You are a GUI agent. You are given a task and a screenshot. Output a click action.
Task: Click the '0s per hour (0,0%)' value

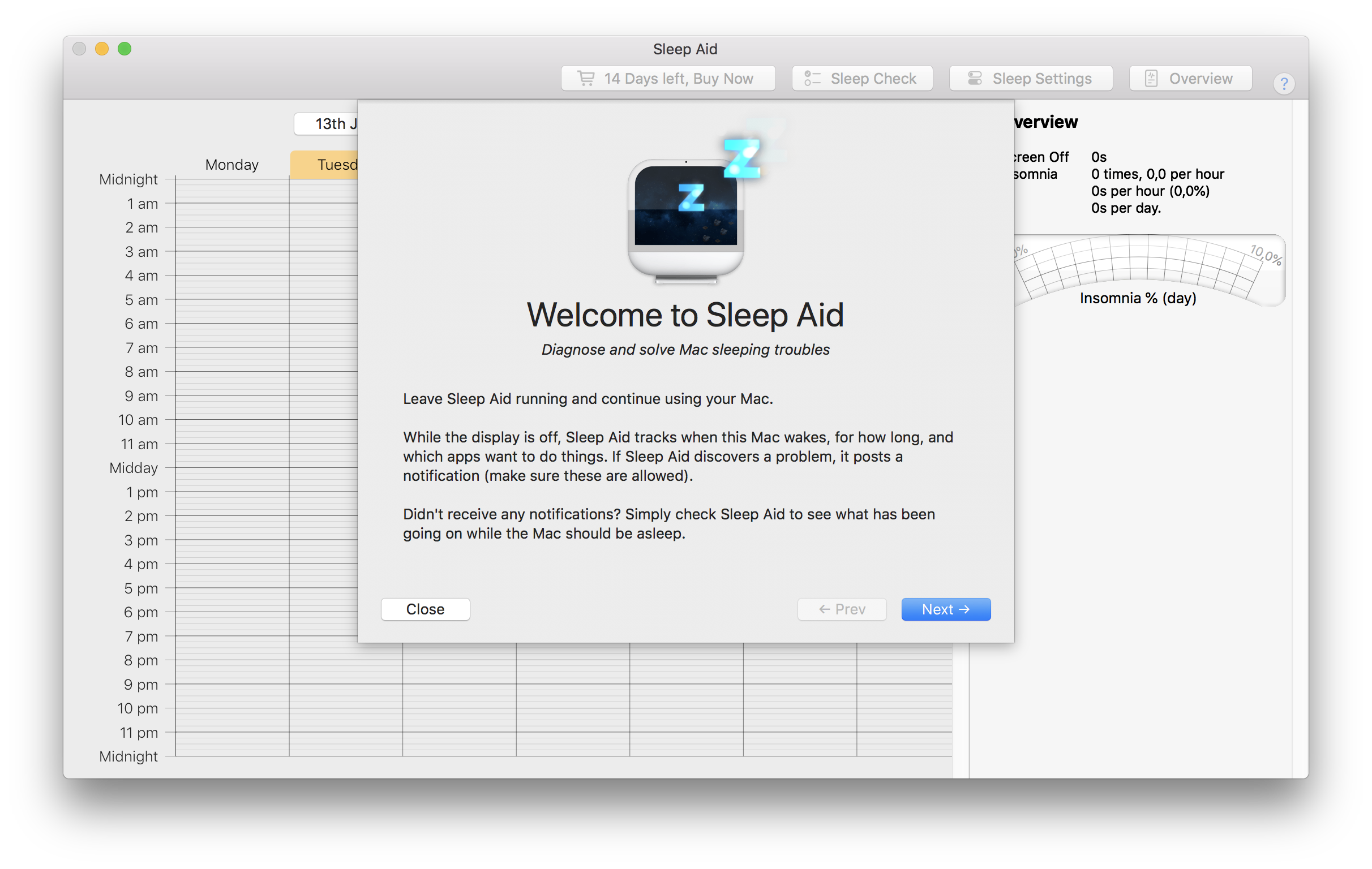(1150, 191)
